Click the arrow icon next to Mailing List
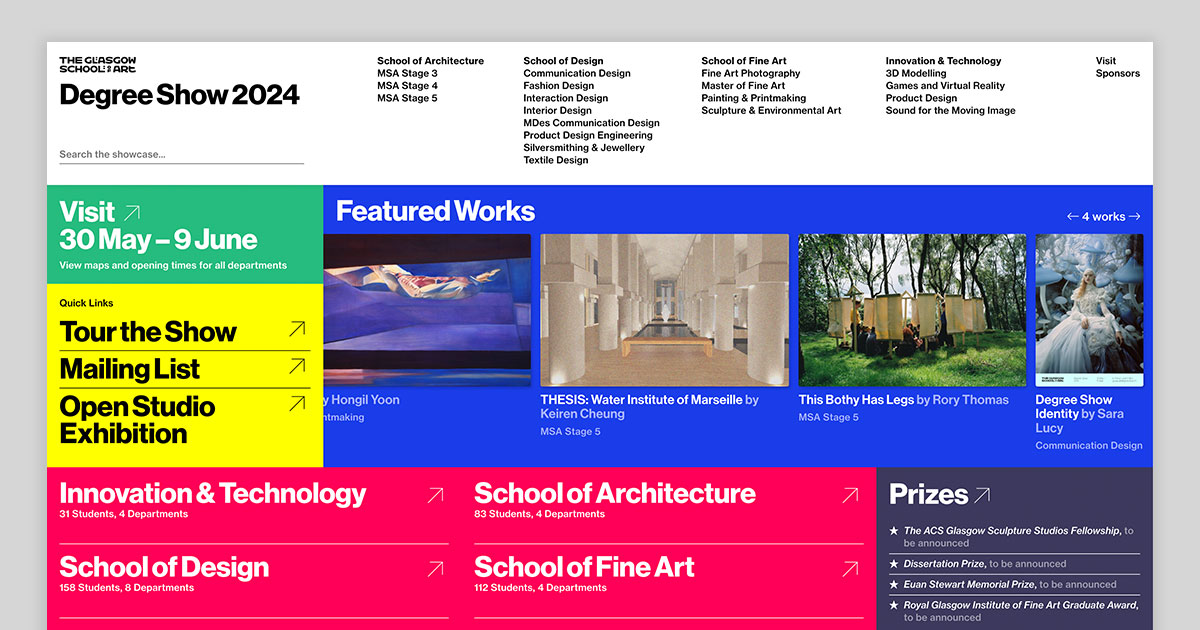The image size is (1200, 630). [x=297, y=367]
